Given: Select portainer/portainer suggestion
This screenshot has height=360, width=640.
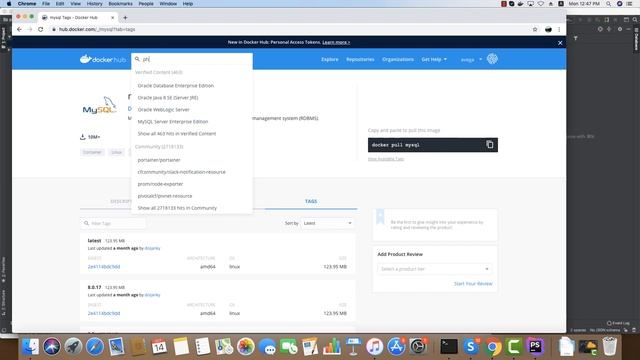Looking at the screenshot, I should click(159, 160).
